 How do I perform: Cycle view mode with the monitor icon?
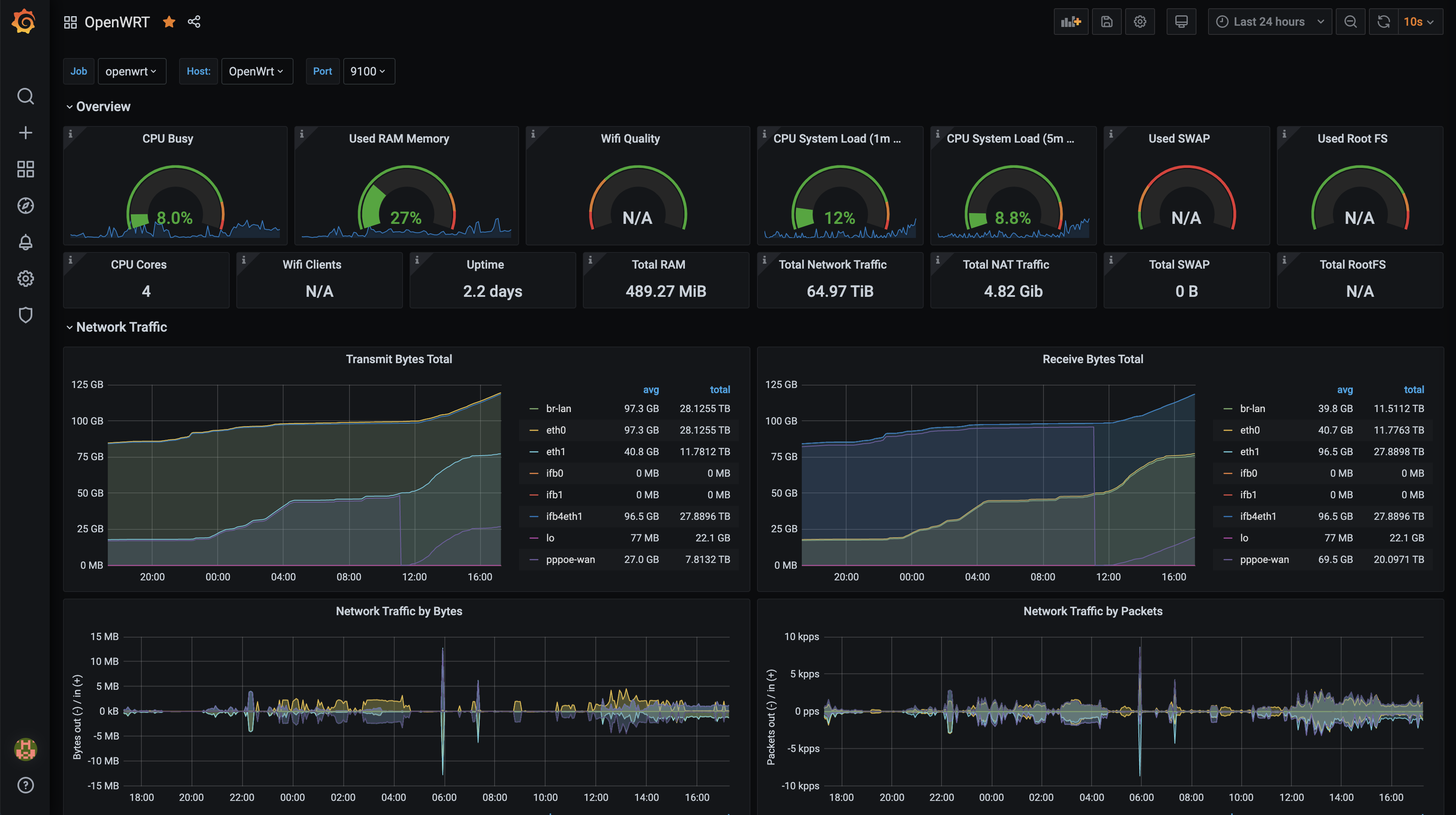pyautogui.click(x=1181, y=22)
